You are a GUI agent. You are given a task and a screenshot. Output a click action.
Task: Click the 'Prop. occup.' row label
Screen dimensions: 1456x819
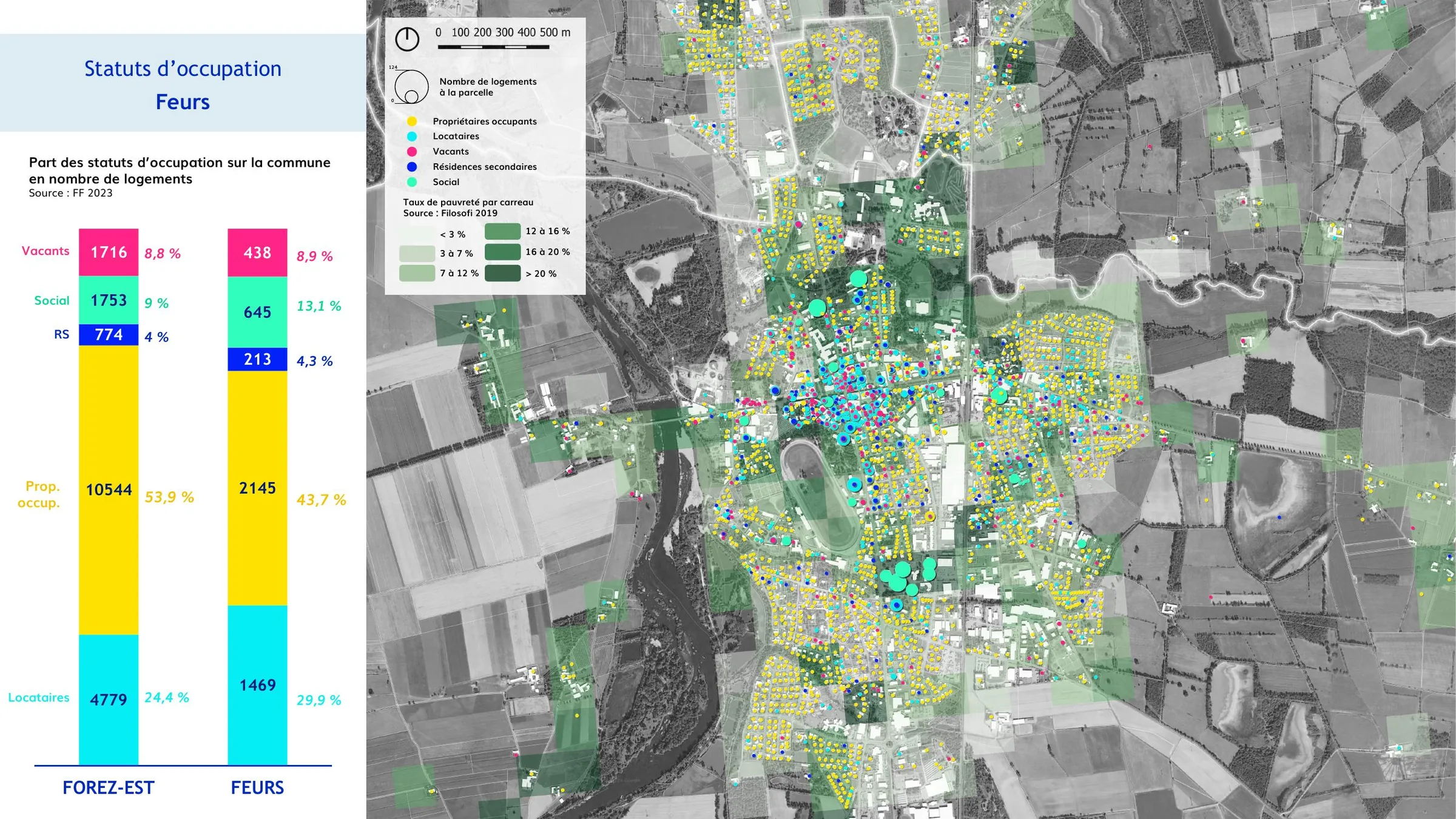point(39,494)
